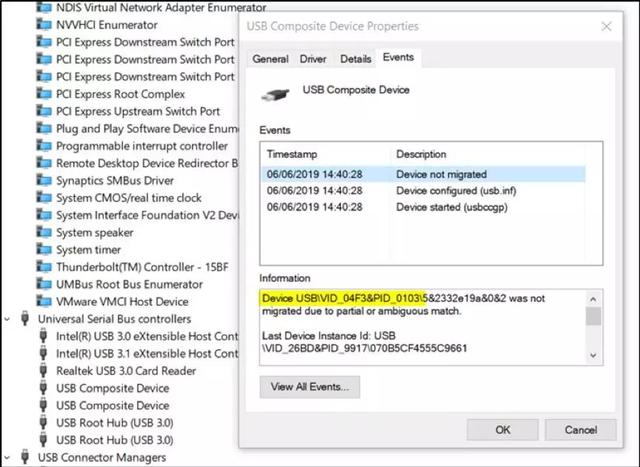Select the second USB Composite Device tree item
Viewport: 640px width, 467px height.
point(113,405)
